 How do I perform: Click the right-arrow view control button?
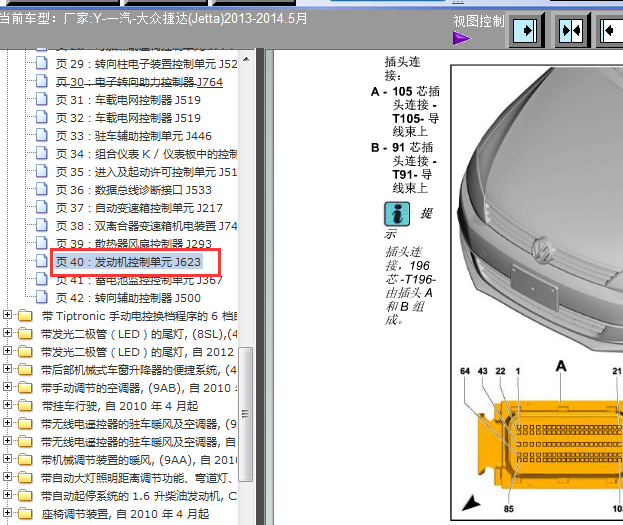point(526,31)
